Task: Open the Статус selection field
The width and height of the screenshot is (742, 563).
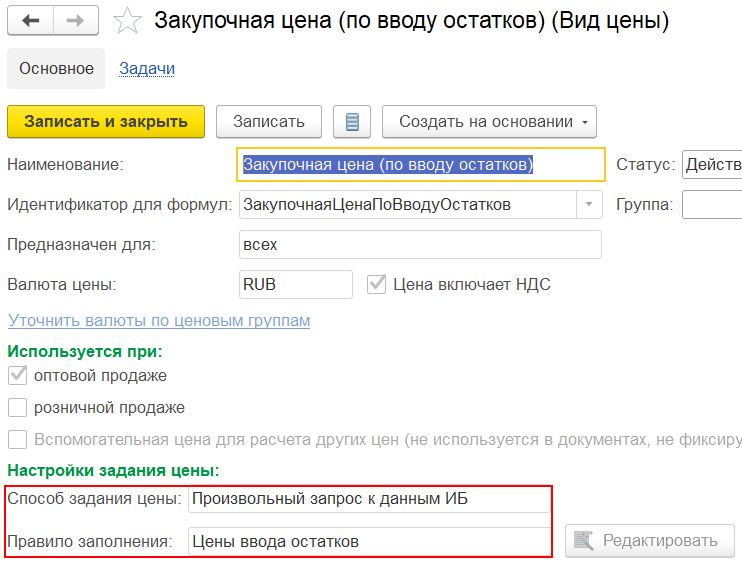Action: pos(711,165)
